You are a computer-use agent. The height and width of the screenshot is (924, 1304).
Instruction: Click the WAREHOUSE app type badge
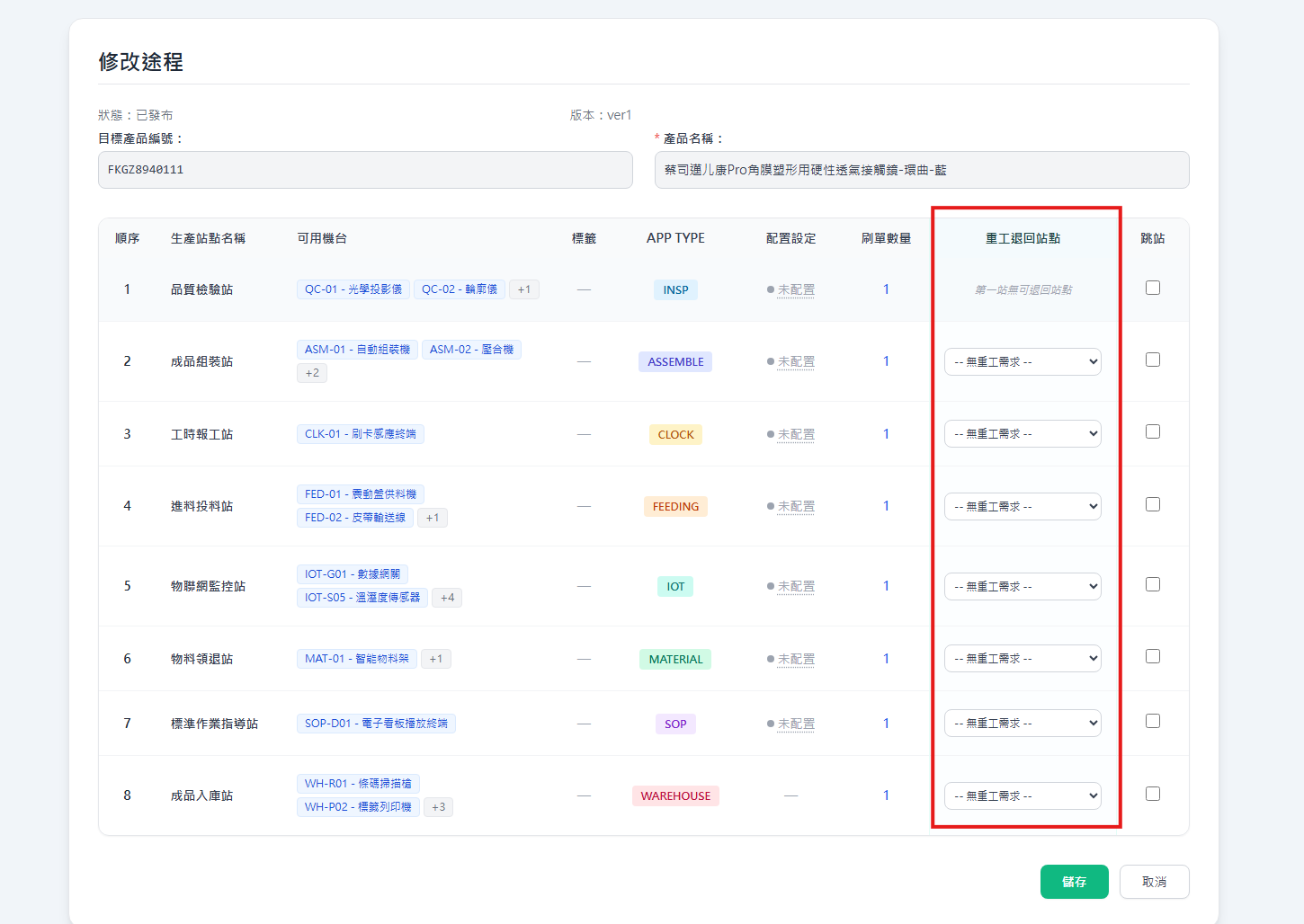676,795
